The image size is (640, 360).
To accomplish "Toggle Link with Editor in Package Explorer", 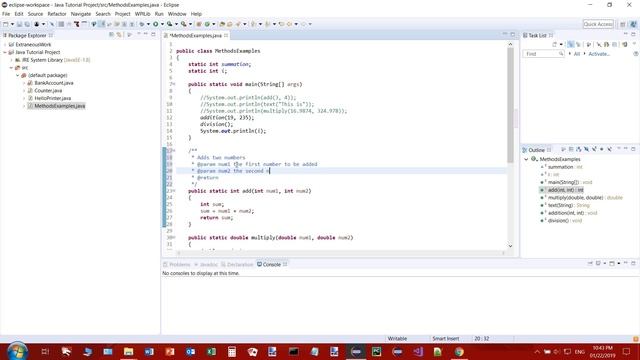I will (x=119, y=35).
